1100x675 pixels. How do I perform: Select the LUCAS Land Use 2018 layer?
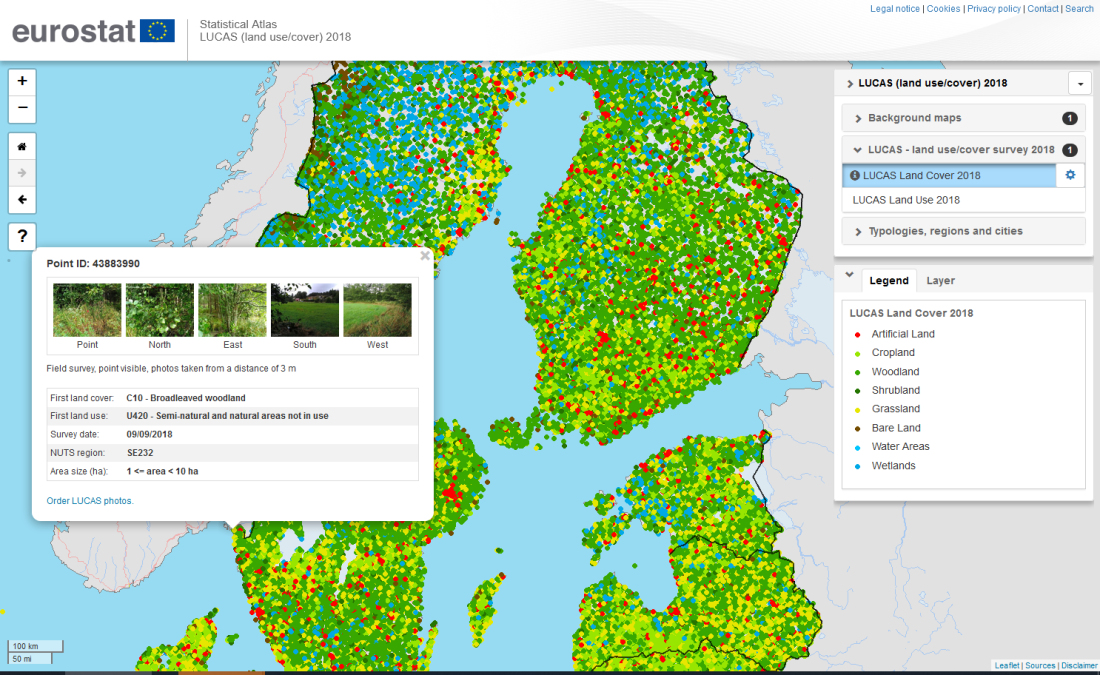click(906, 200)
